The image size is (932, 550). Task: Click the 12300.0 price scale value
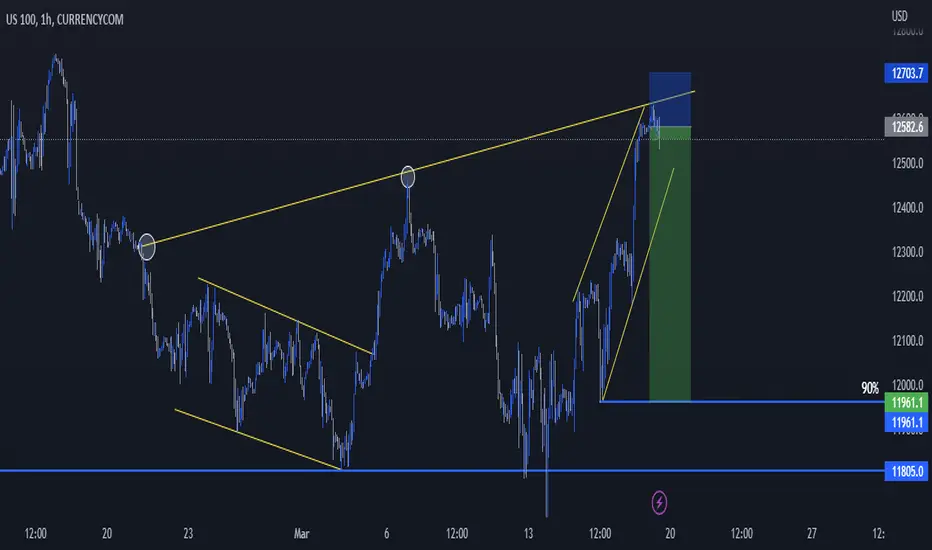tap(907, 252)
